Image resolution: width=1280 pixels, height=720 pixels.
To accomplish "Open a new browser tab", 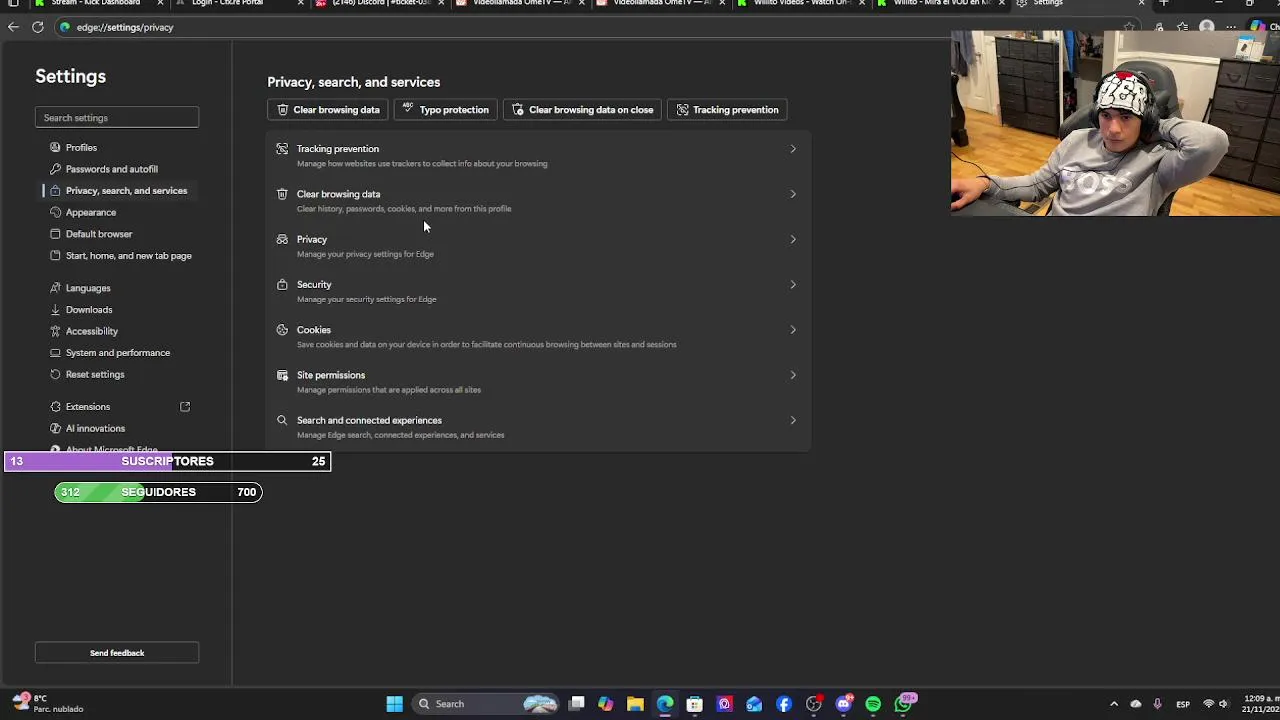I will click(1163, 4).
